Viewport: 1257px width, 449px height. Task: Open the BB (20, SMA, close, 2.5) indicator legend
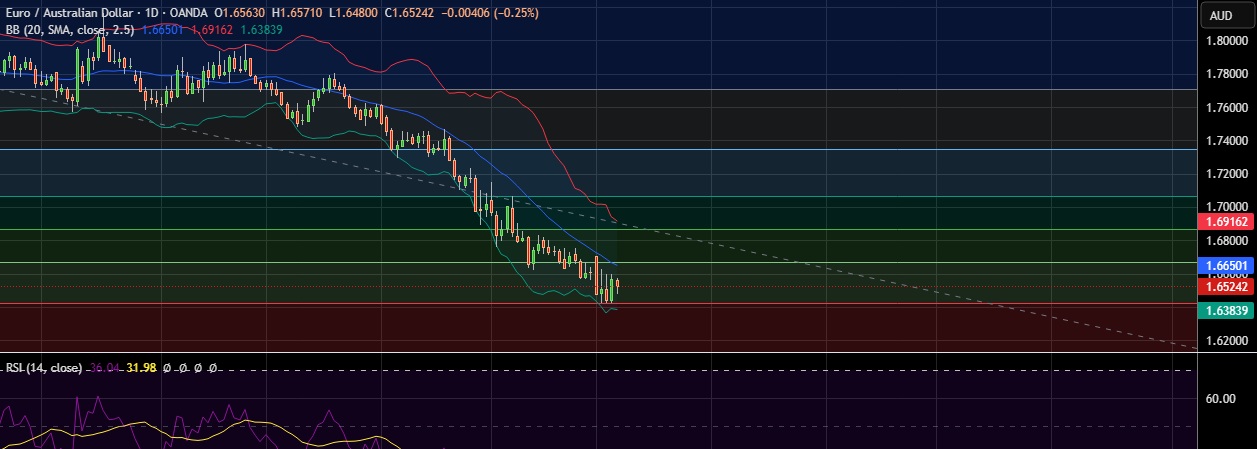pyautogui.click(x=70, y=30)
